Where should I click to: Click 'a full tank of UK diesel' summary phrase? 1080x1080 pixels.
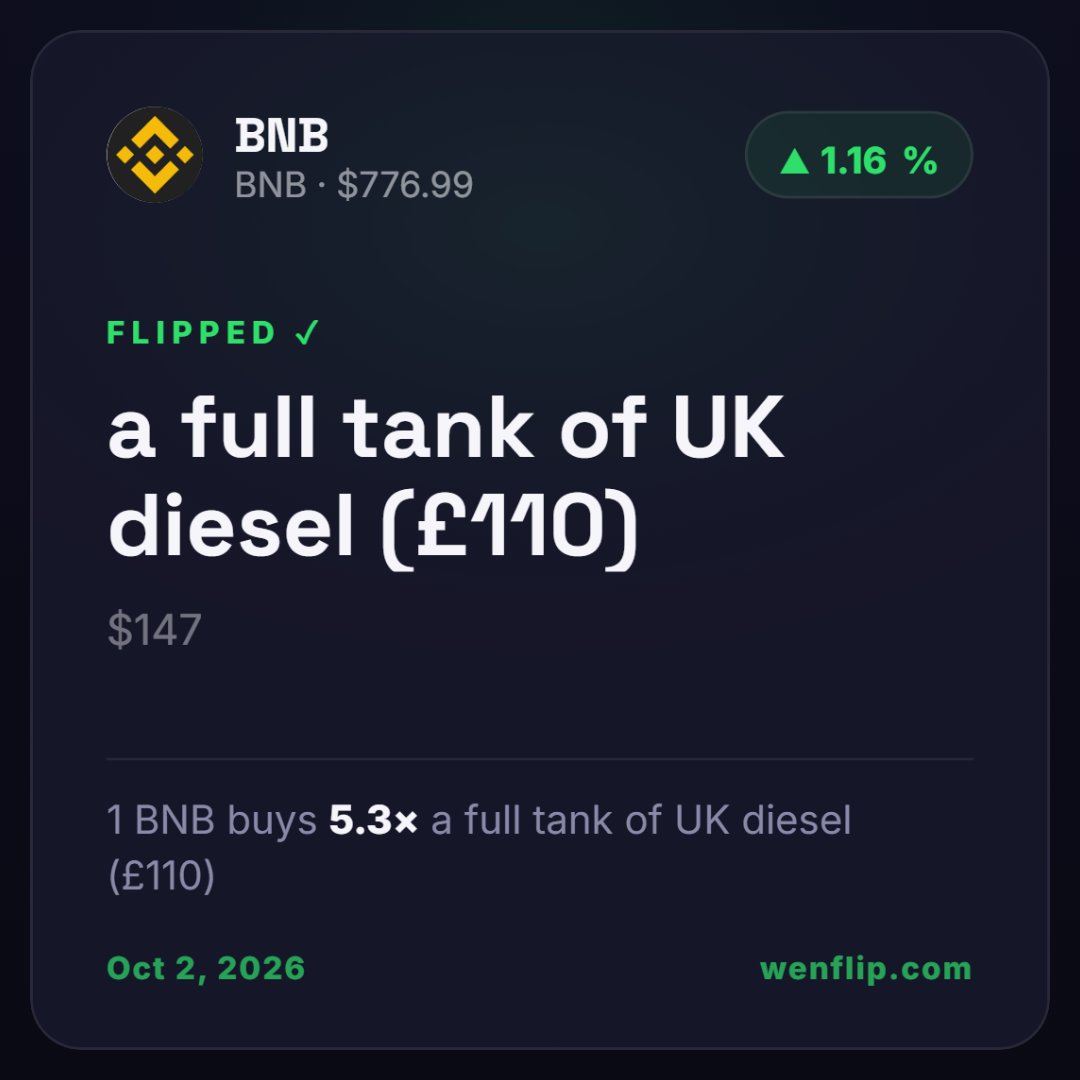[x=641, y=820]
